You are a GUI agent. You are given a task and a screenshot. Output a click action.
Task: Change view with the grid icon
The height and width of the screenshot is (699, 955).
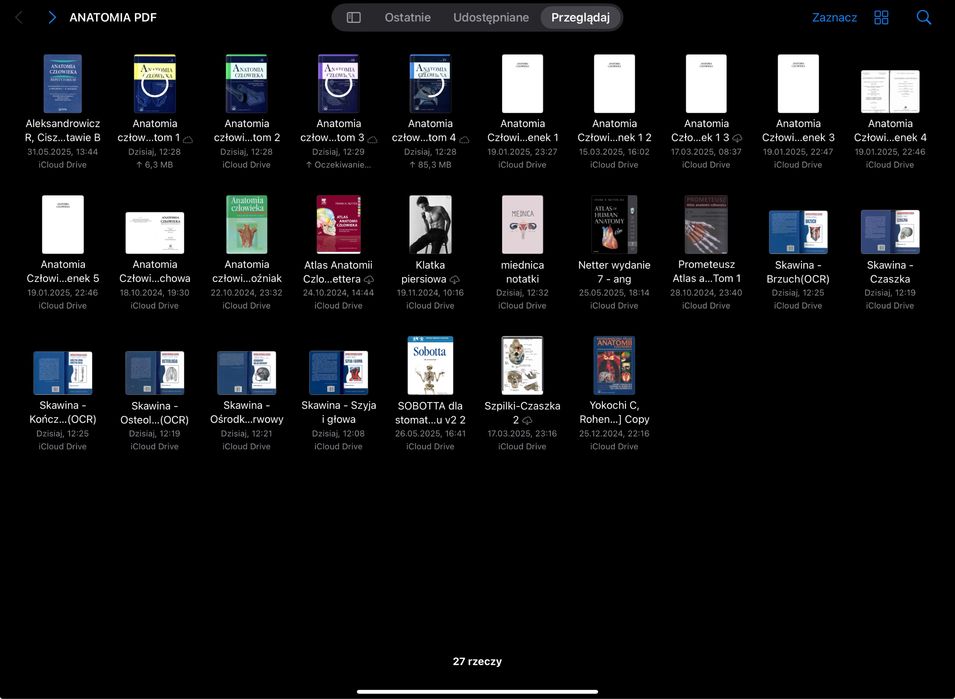[x=881, y=18]
